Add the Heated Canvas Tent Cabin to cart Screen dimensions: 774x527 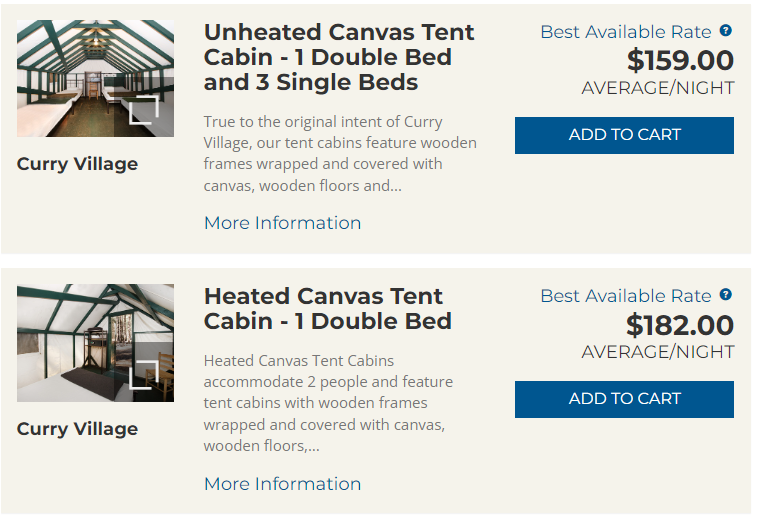(624, 399)
